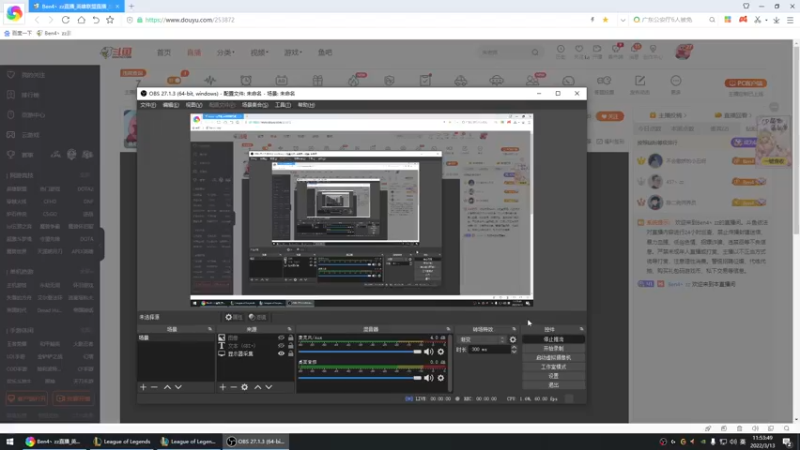Adjust desktop audio volume slider
Viewport: 800px width, 450px height.
360,378
